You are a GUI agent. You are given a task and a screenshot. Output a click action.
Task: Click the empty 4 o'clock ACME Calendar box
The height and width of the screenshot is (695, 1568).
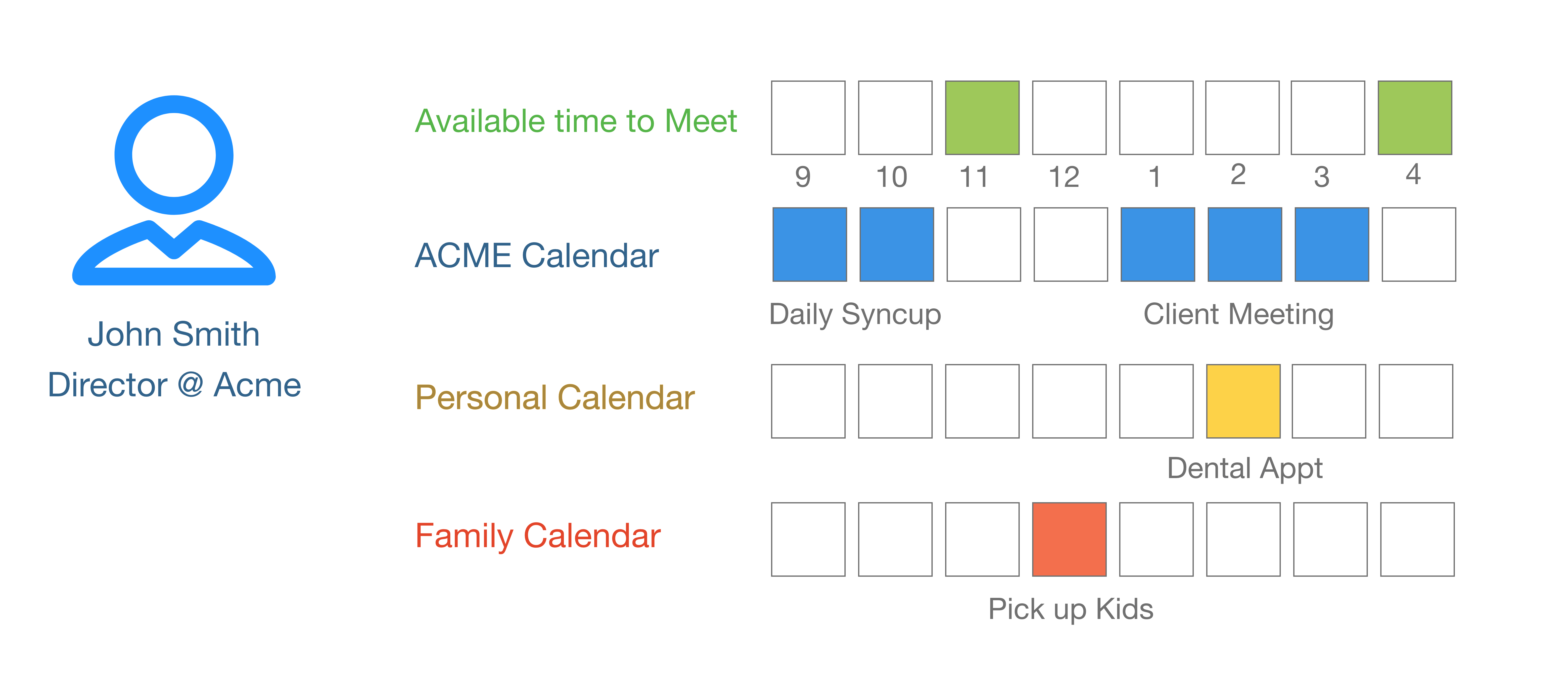tap(1418, 245)
